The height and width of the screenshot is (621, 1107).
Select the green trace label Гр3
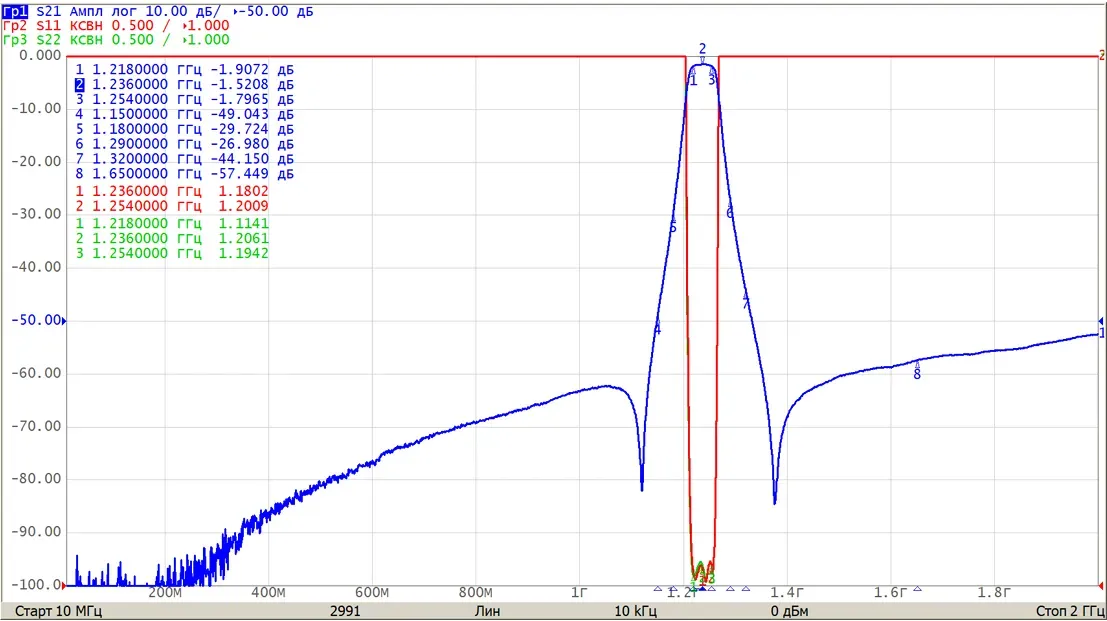click(x=16, y=40)
